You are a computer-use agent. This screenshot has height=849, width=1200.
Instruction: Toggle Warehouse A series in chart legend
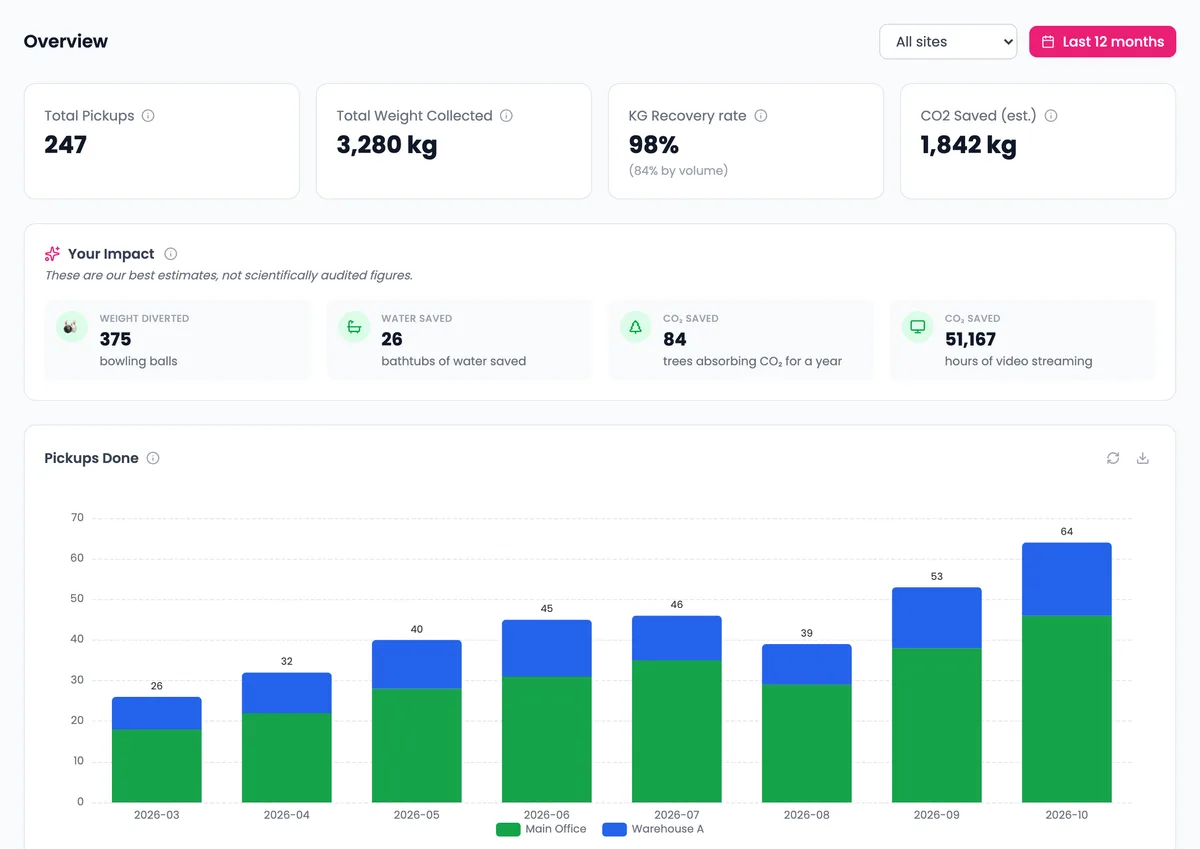[x=653, y=829]
